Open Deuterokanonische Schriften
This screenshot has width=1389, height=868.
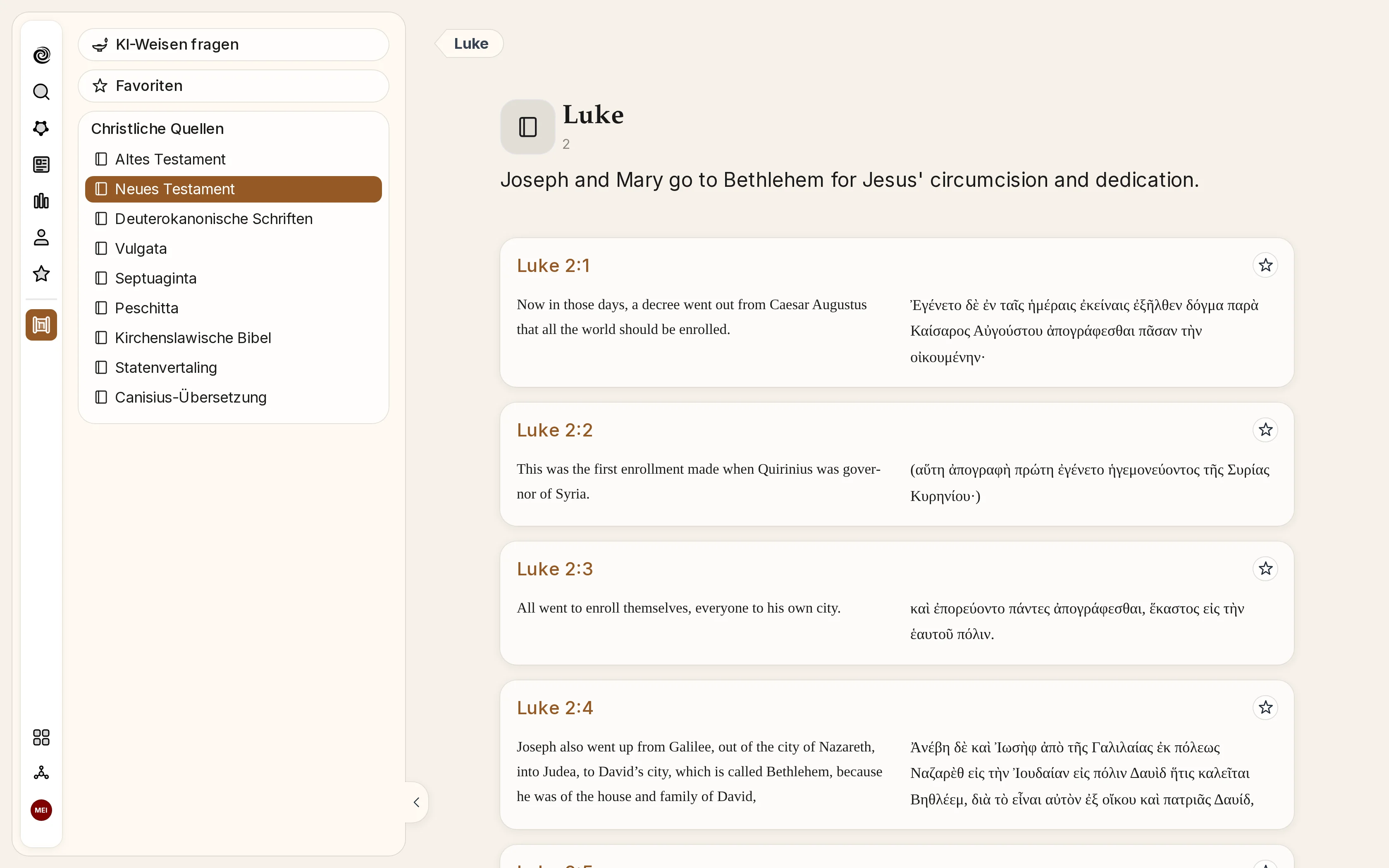(x=234, y=219)
